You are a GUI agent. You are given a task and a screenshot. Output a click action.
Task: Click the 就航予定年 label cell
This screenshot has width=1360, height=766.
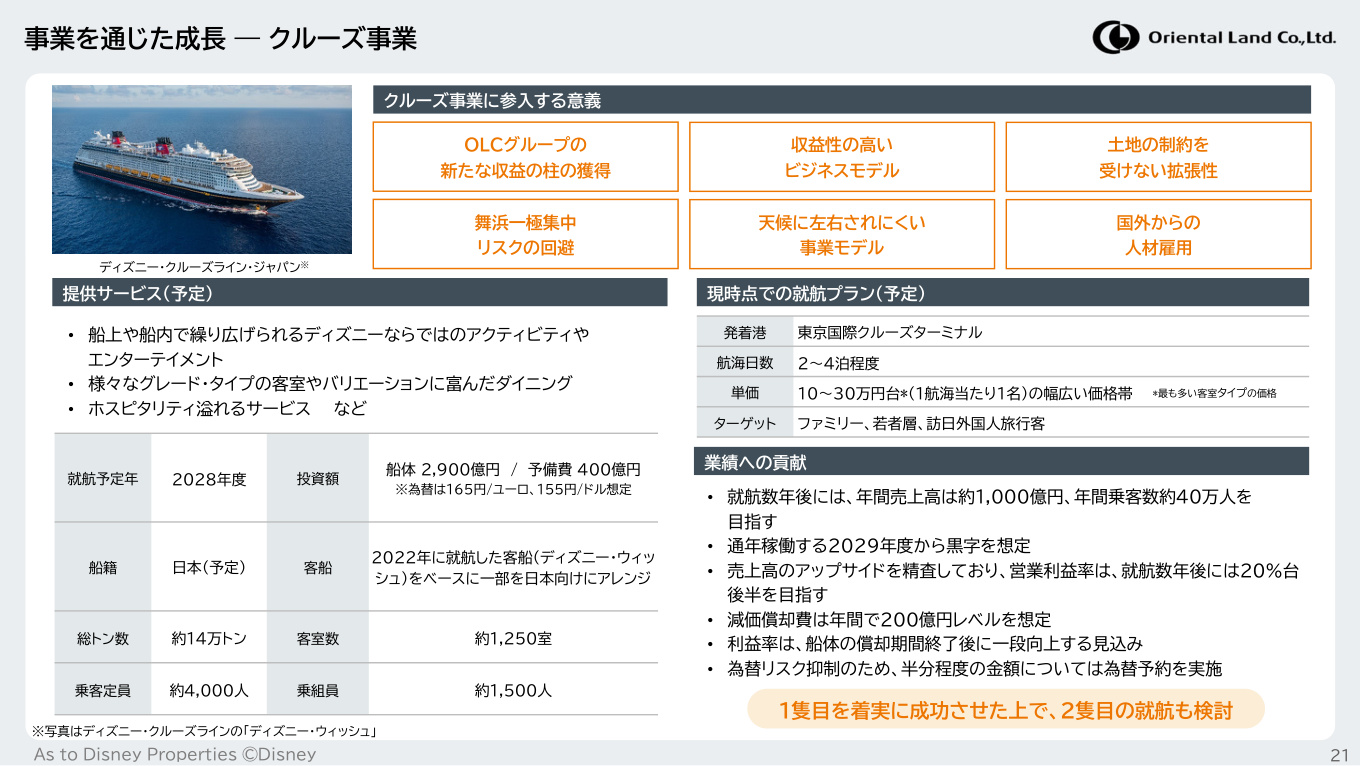pyautogui.click(x=103, y=478)
